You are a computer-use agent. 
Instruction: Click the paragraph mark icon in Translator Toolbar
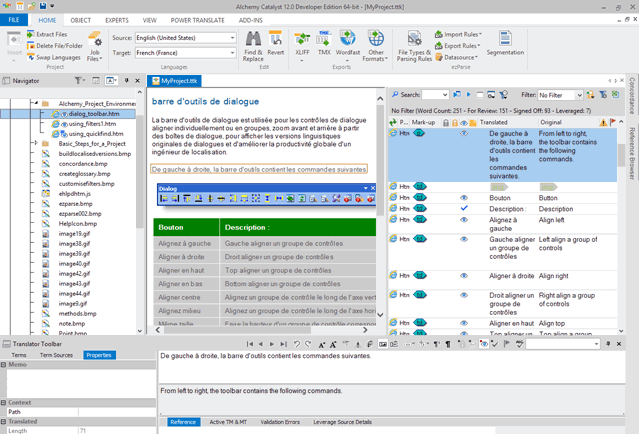[448, 344]
